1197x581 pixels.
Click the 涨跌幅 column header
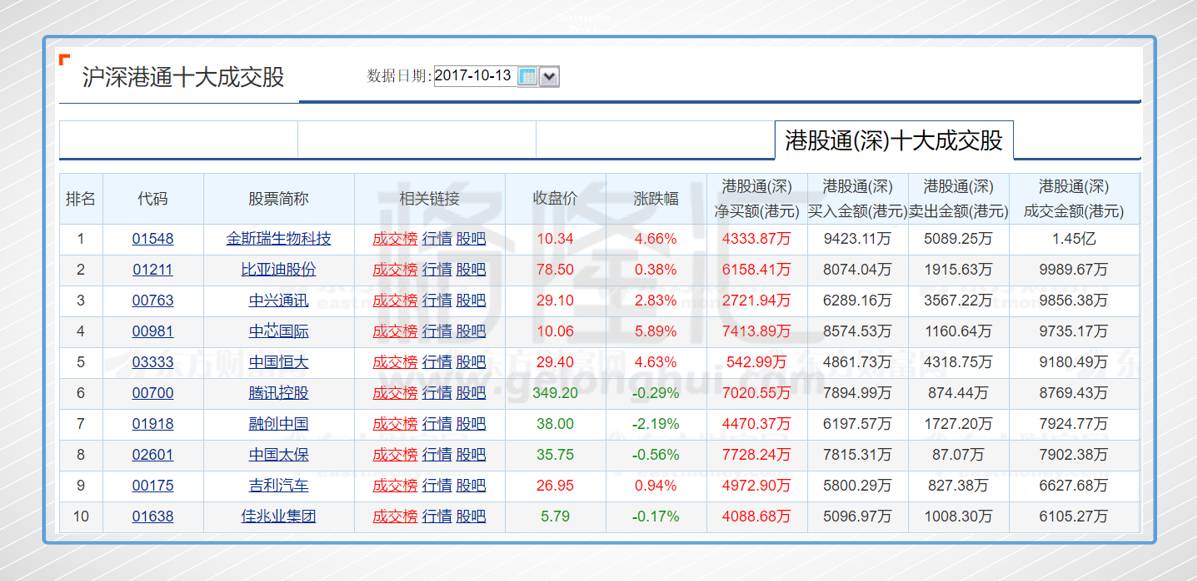pyautogui.click(x=656, y=199)
